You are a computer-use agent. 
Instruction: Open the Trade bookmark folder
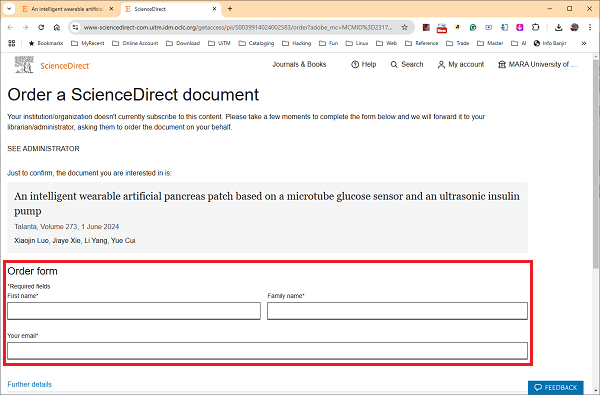tap(458, 43)
